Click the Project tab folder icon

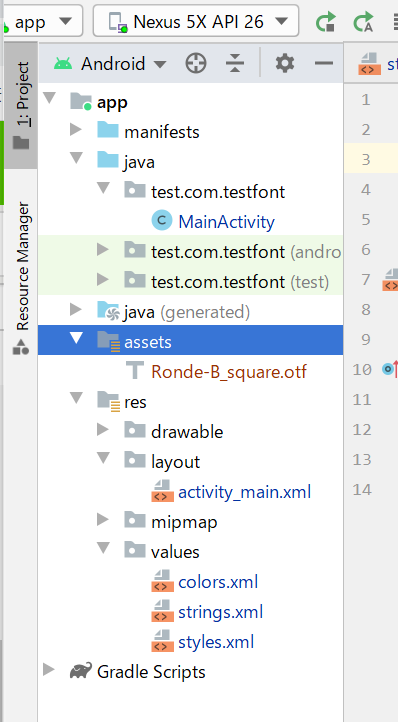(21, 142)
